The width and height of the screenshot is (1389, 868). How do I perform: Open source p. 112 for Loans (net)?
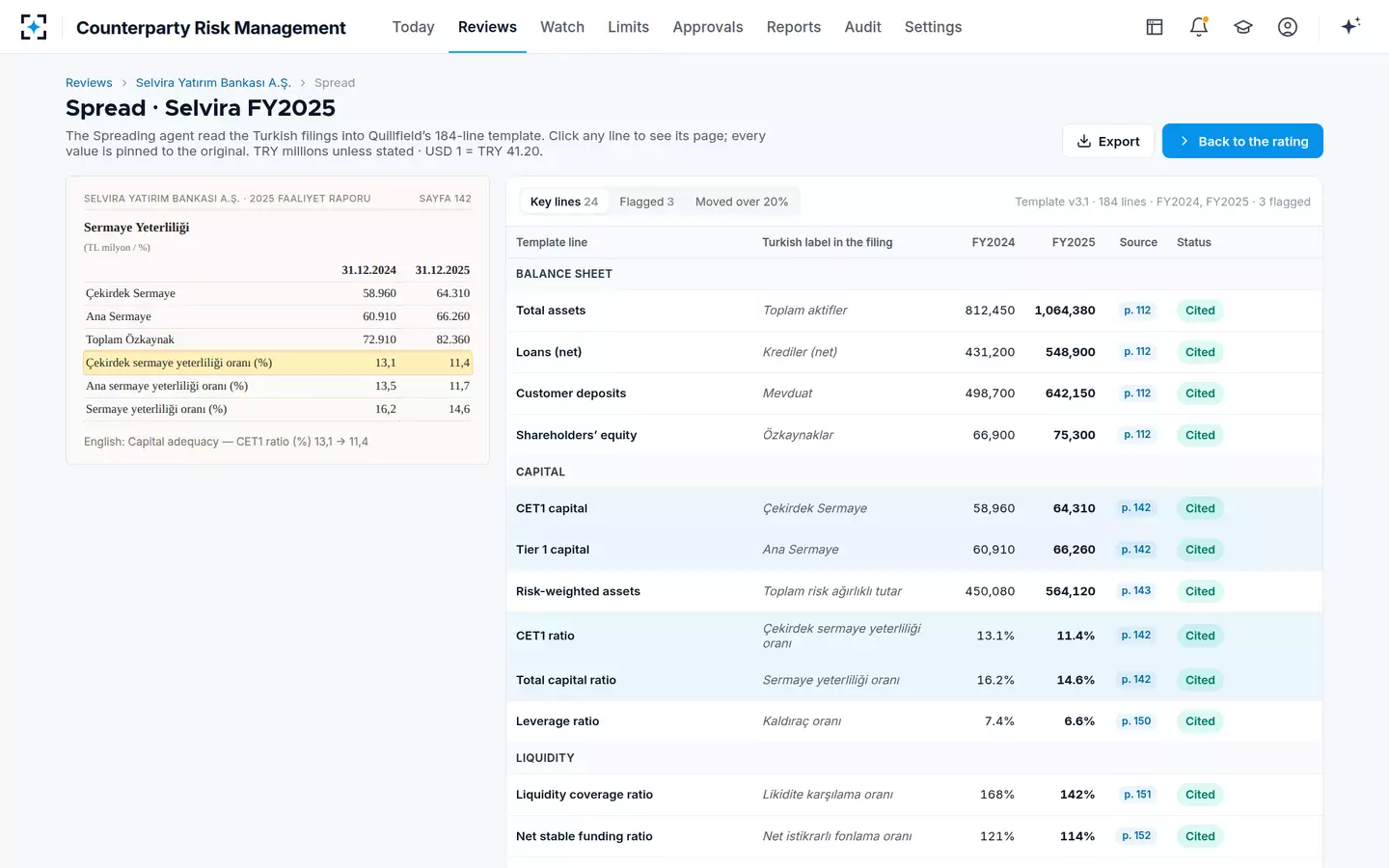[x=1137, y=352]
